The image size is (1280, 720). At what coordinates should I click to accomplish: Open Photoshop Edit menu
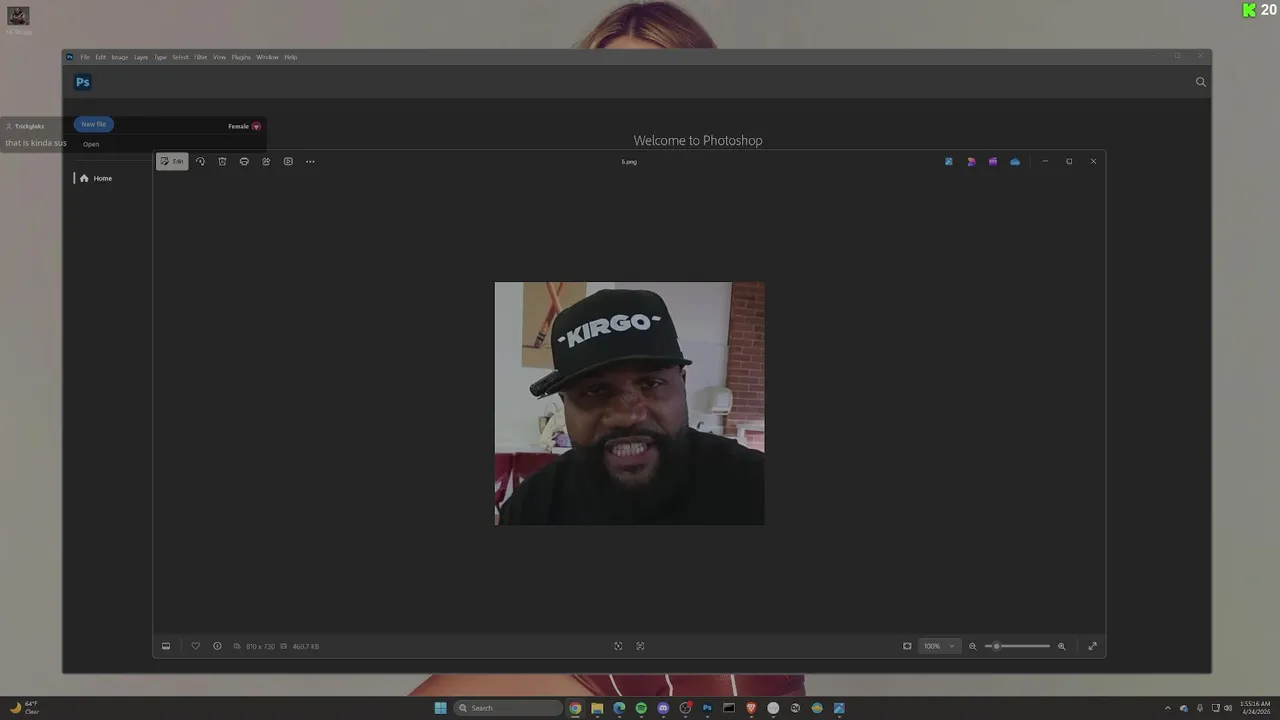click(101, 57)
